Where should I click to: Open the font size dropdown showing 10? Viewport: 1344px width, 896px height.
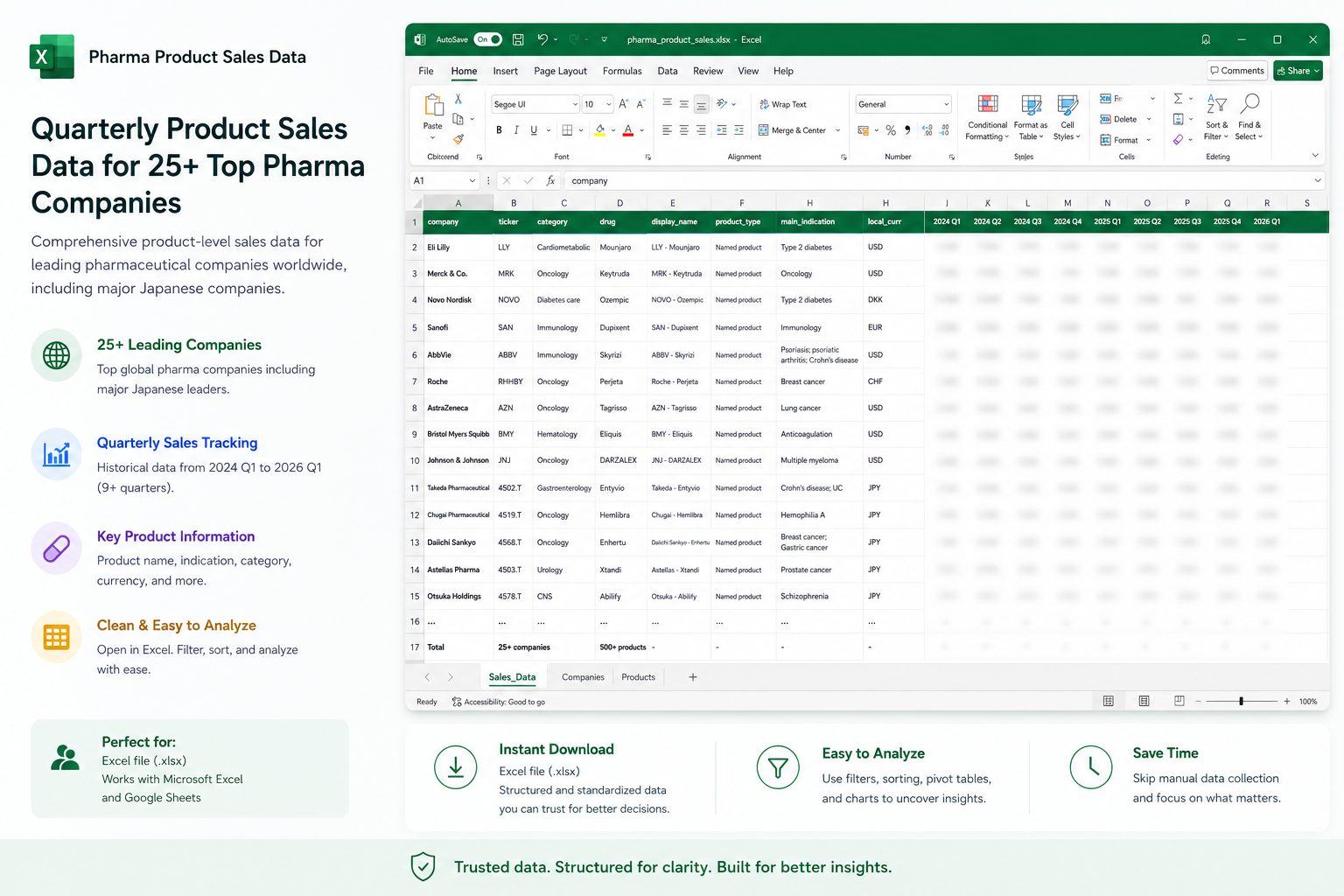click(609, 104)
